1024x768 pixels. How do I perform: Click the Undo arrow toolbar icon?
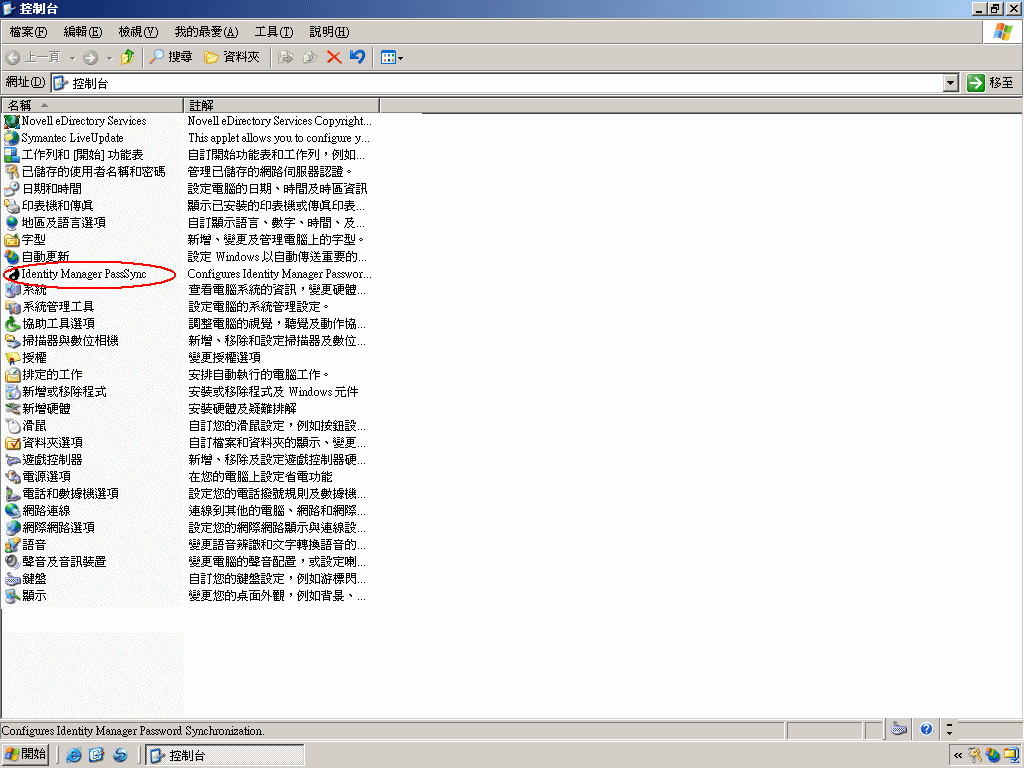(x=357, y=57)
